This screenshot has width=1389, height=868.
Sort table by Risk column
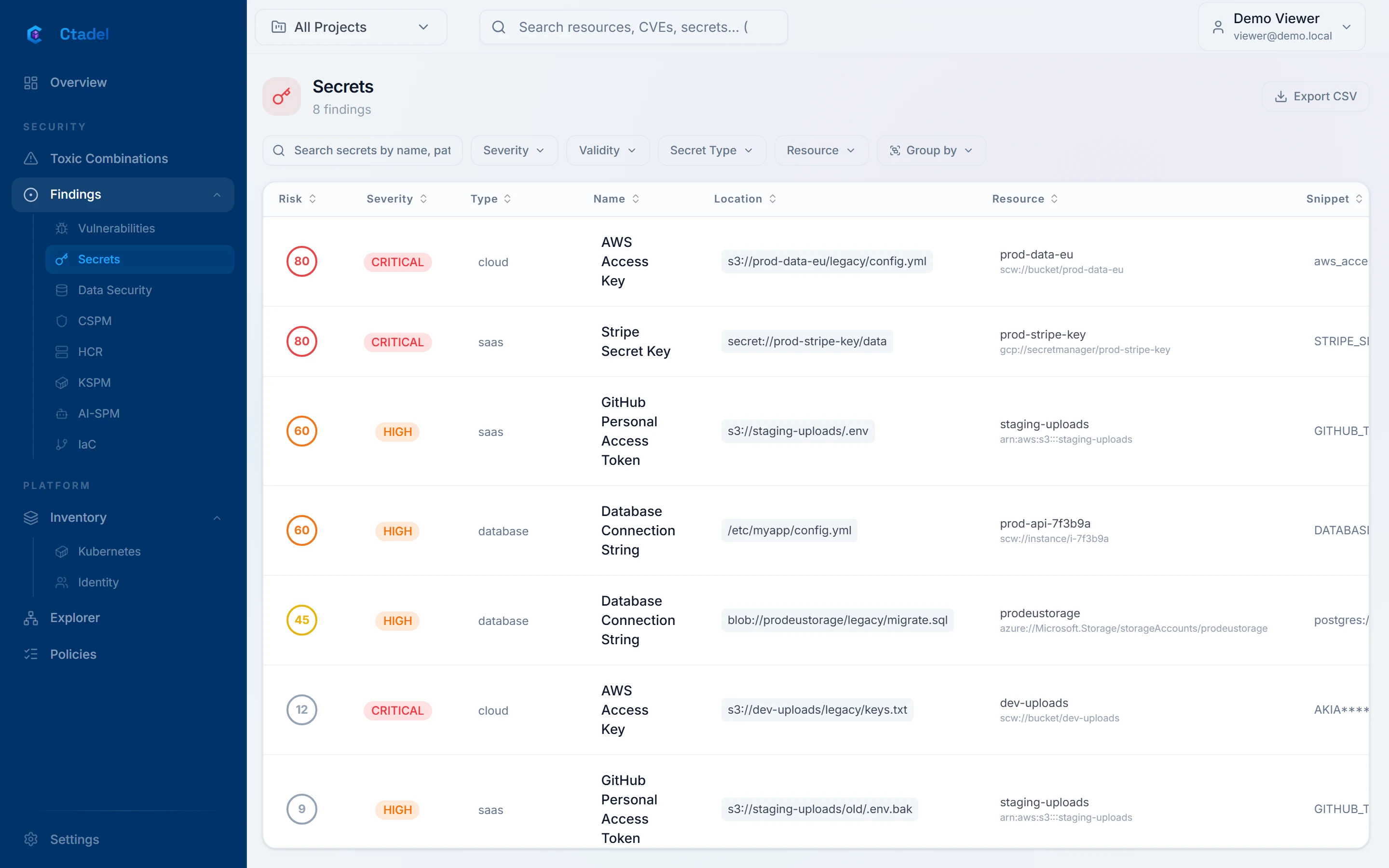tap(297, 199)
